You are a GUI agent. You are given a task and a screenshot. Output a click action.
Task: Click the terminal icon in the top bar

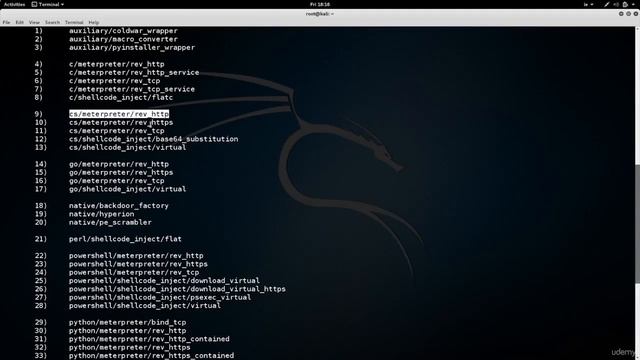[34, 4]
